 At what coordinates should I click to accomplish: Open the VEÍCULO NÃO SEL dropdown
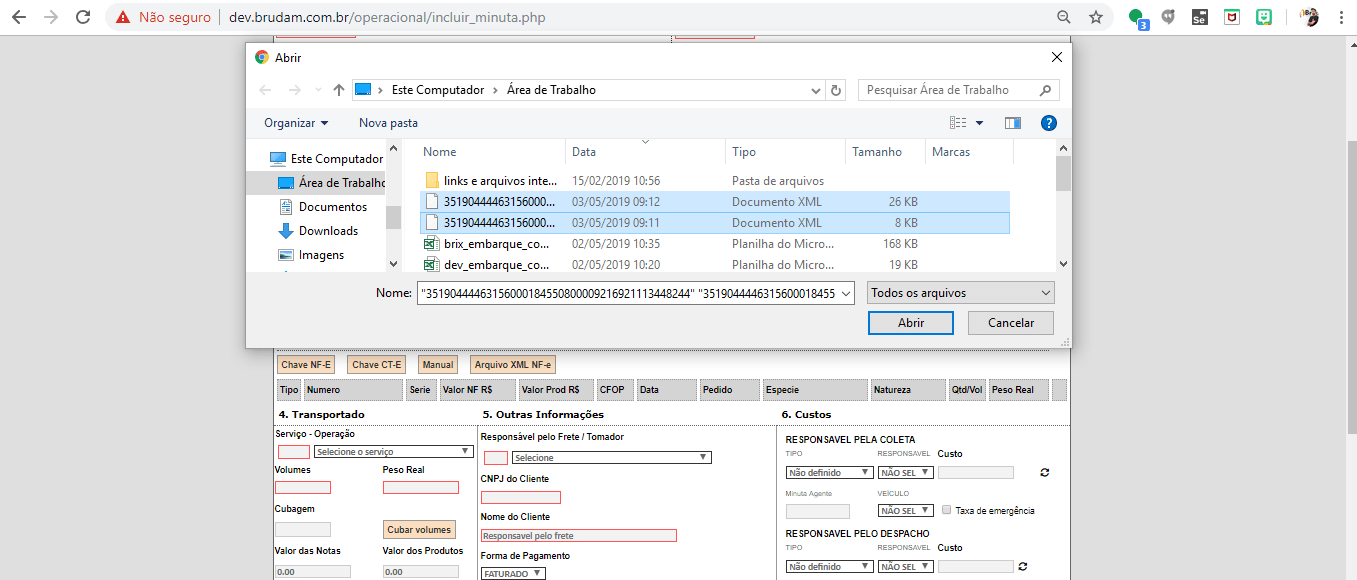pyautogui.click(x=906, y=511)
